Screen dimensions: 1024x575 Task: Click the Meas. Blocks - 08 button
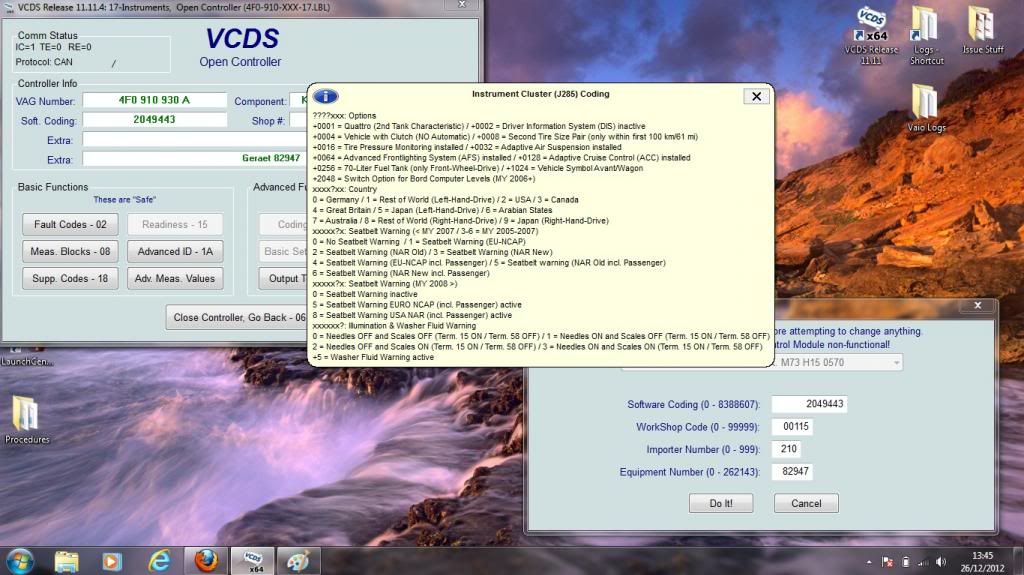tap(70, 252)
